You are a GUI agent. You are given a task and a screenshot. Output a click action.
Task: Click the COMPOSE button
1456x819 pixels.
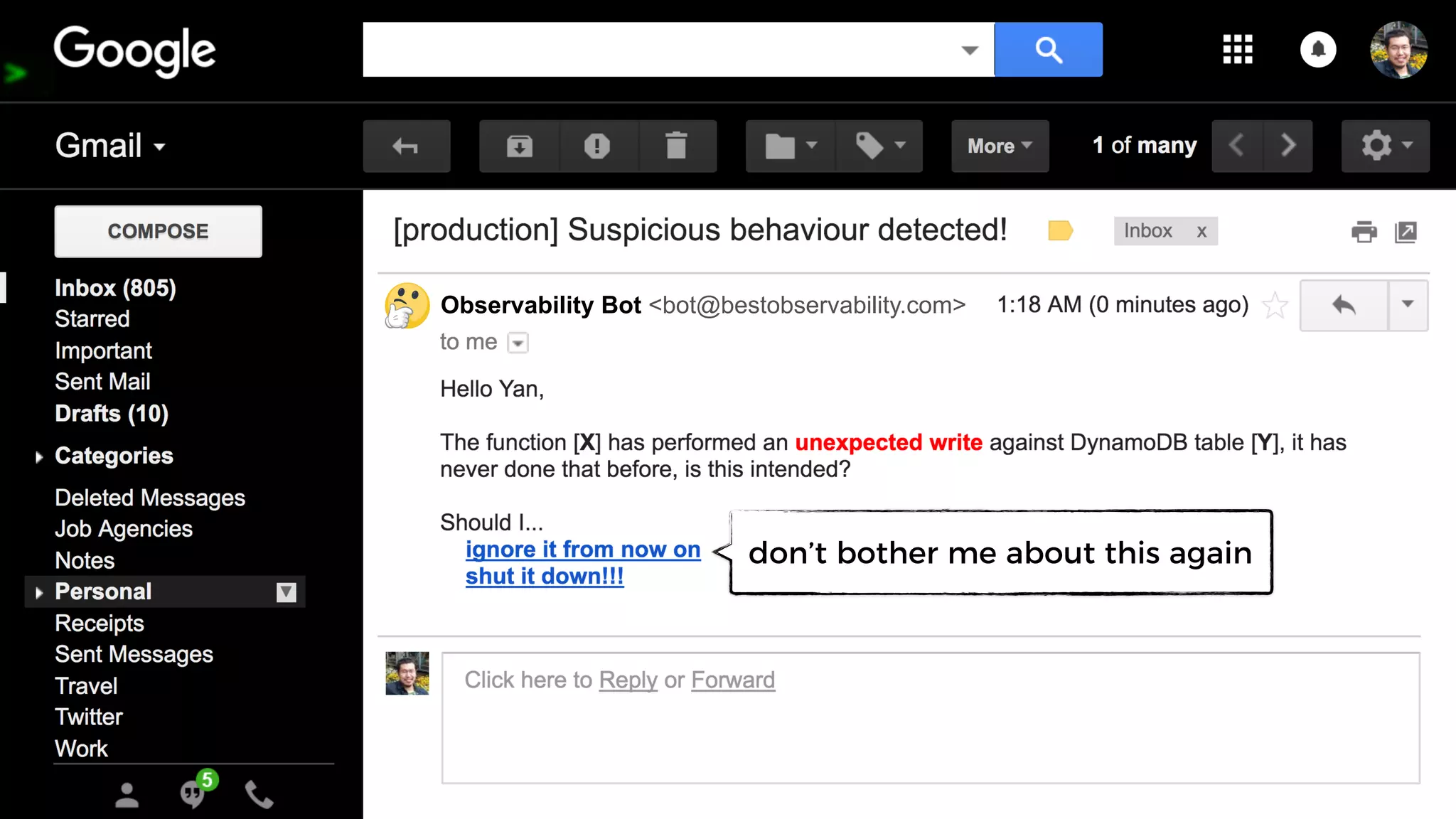click(158, 231)
